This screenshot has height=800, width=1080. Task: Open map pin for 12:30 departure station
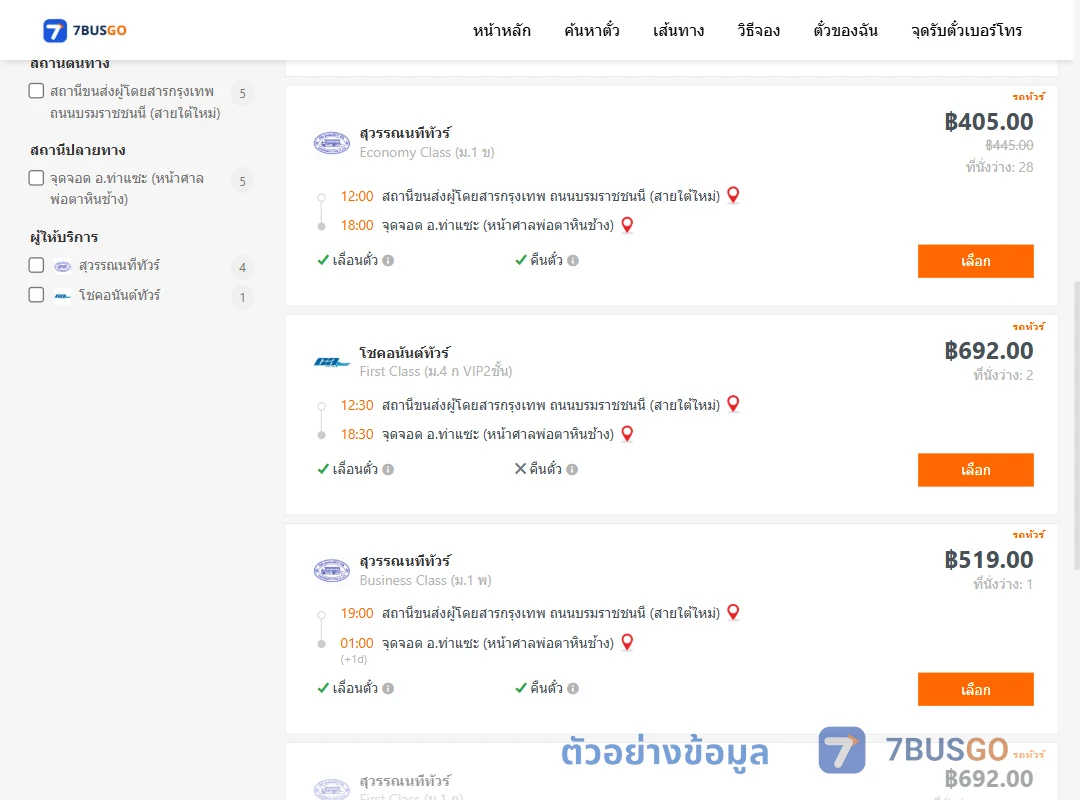(734, 404)
